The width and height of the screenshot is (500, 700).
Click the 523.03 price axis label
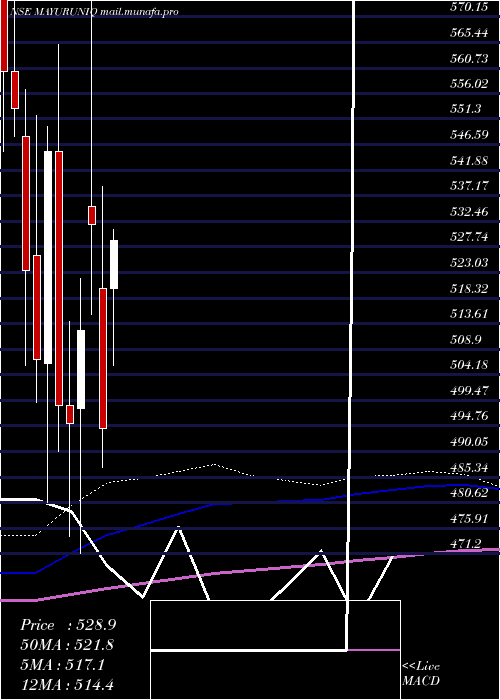tap(469, 262)
